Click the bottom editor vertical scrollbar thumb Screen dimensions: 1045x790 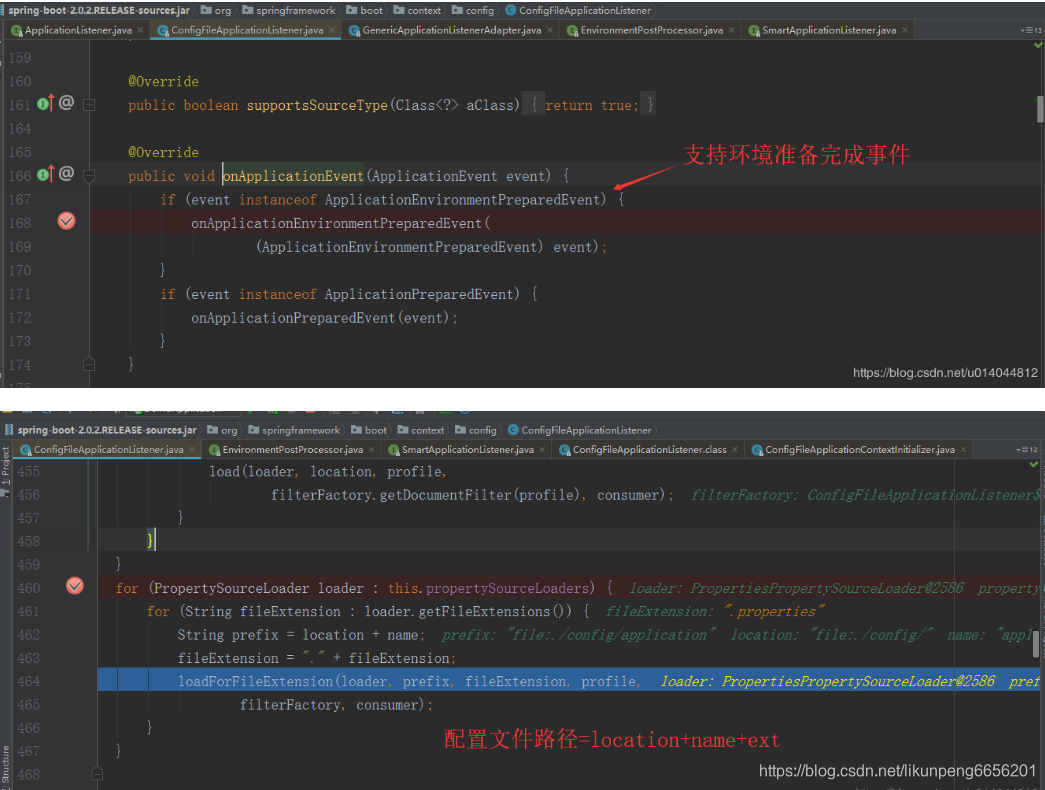point(1036,645)
